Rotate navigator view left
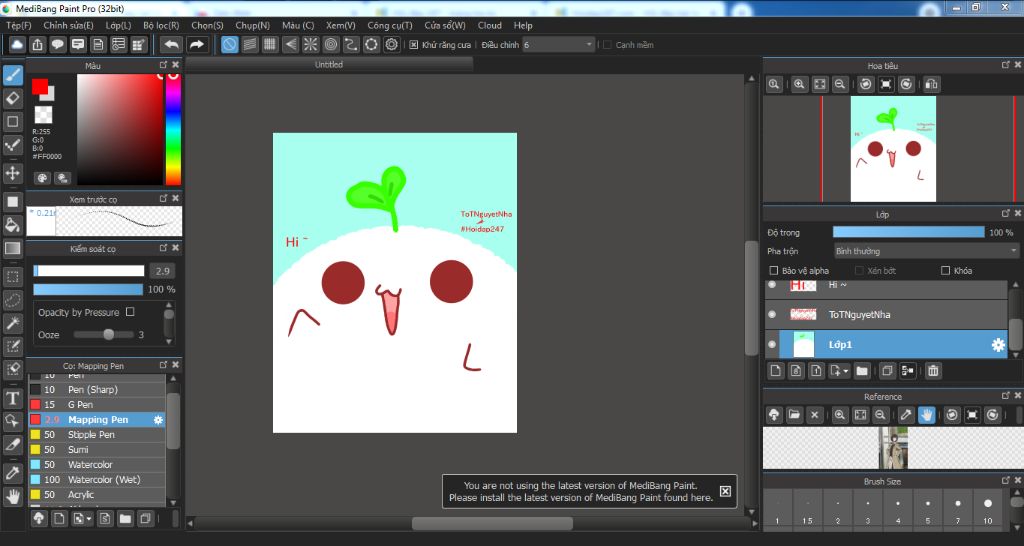 coord(865,84)
